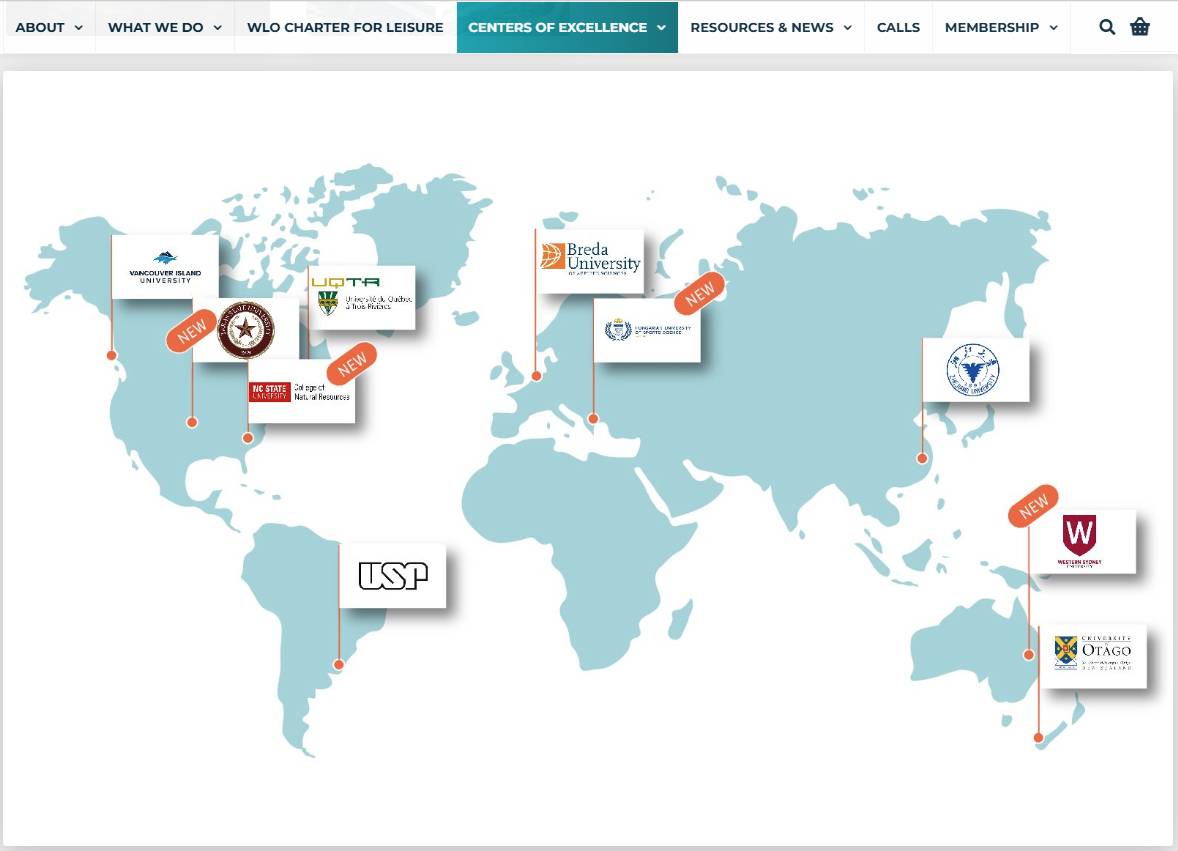Go to WLO Charter for Leisure
The image size is (1178, 851).
pyautogui.click(x=345, y=27)
